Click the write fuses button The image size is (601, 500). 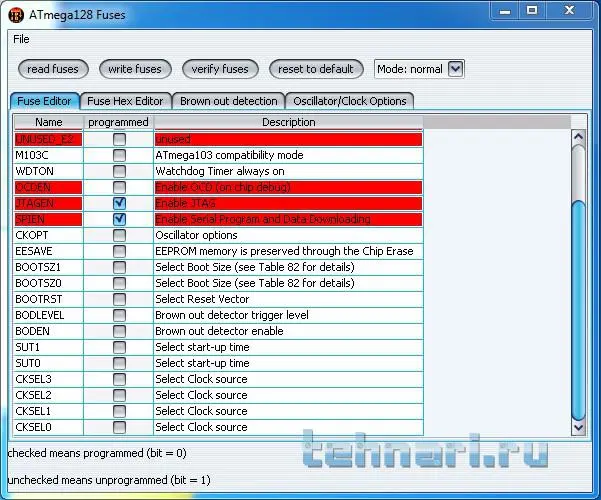[x=135, y=69]
